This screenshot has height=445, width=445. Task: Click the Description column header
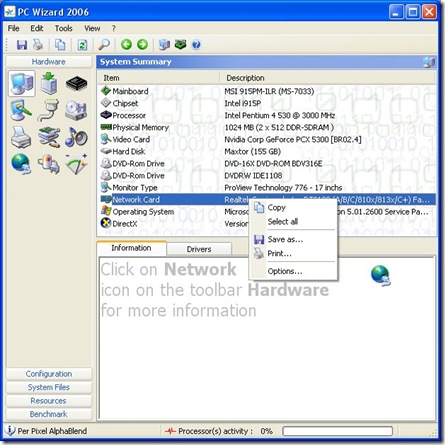(x=328, y=78)
